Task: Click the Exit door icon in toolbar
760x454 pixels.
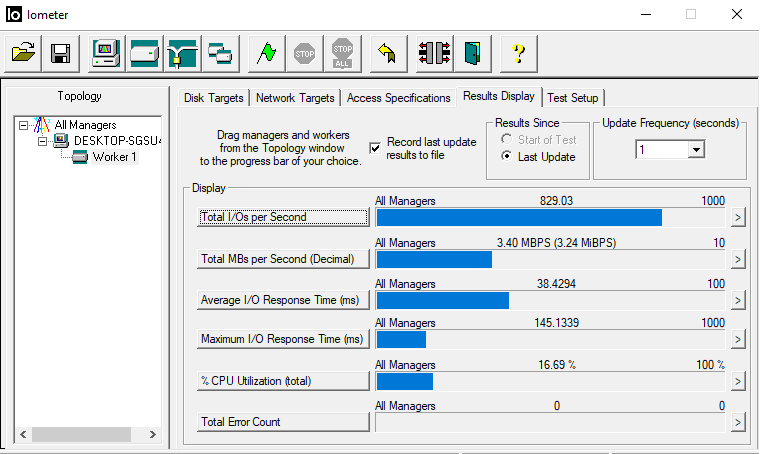Action: click(472, 54)
